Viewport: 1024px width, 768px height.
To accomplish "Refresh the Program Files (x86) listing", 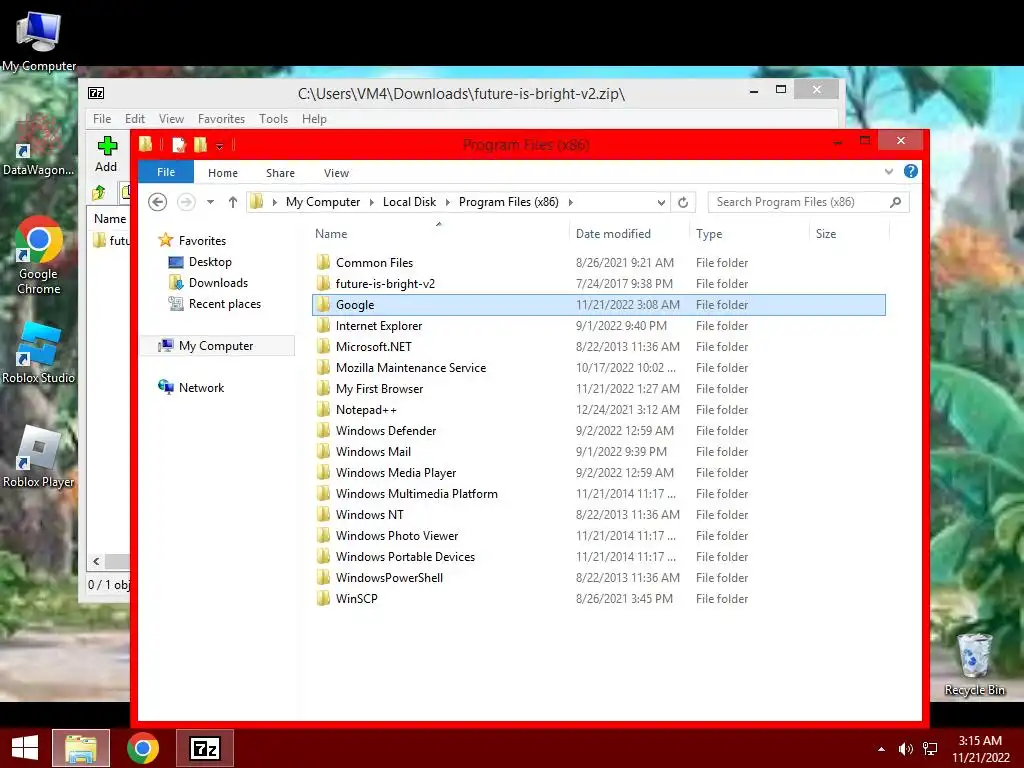I will [x=683, y=202].
